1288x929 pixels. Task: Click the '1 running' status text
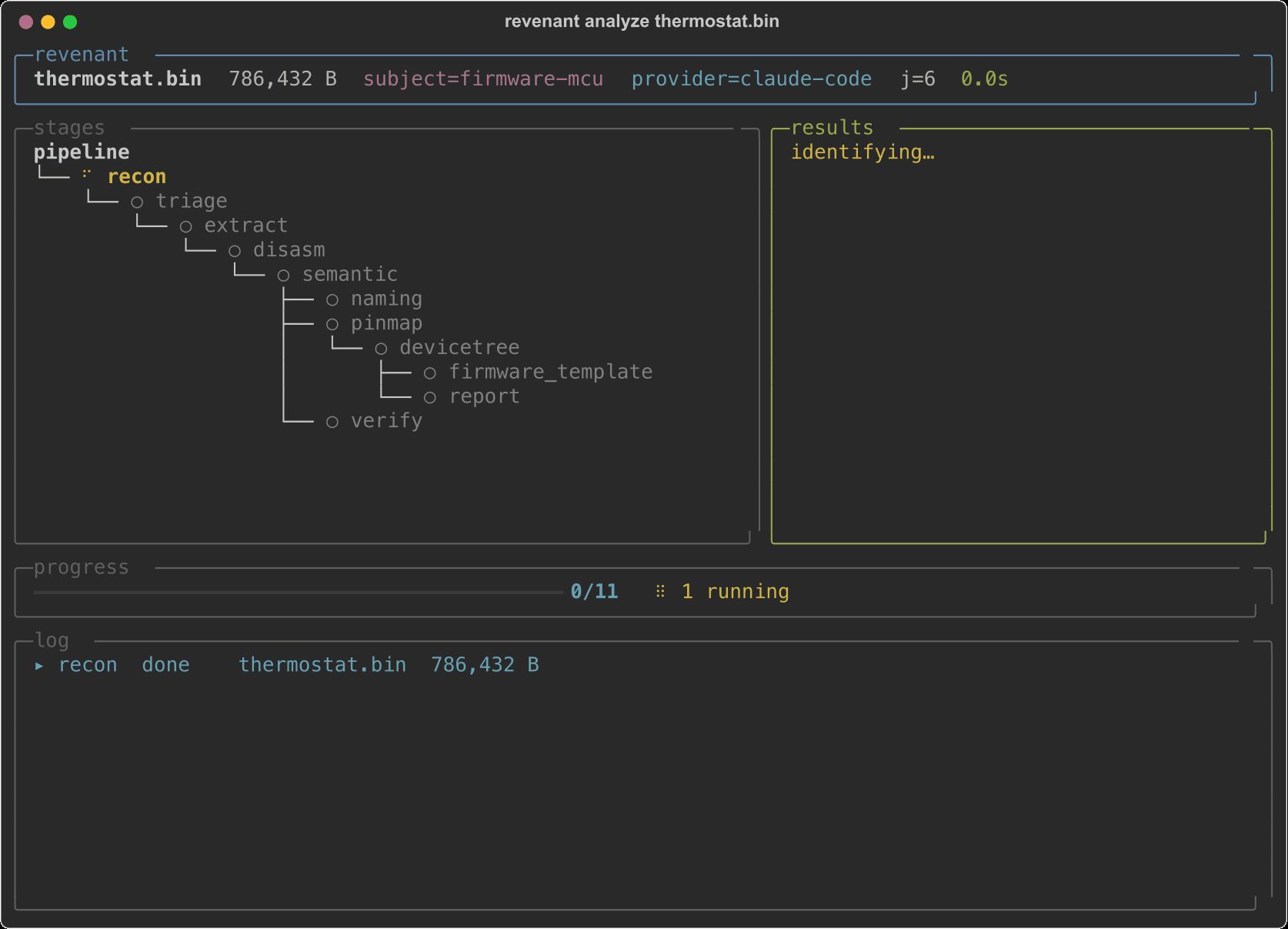click(x=736, y=591)
